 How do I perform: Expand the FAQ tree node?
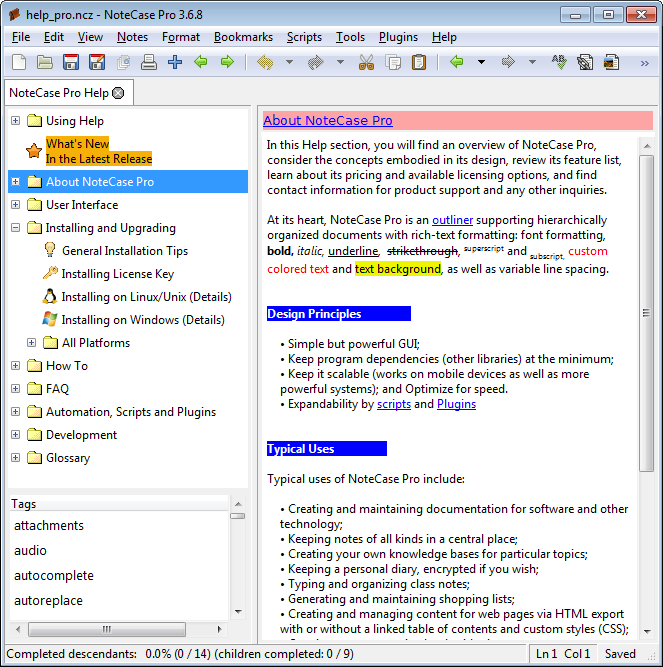pyautogui.click(x=15, y=389)
